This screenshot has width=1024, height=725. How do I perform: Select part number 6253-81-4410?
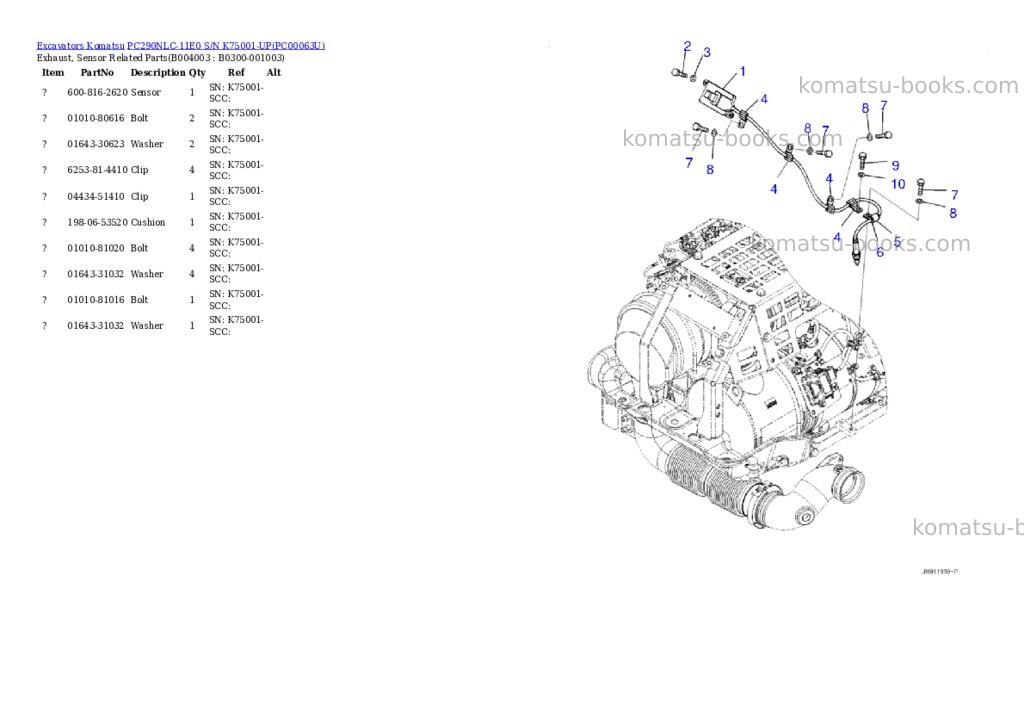coord(97,170)
